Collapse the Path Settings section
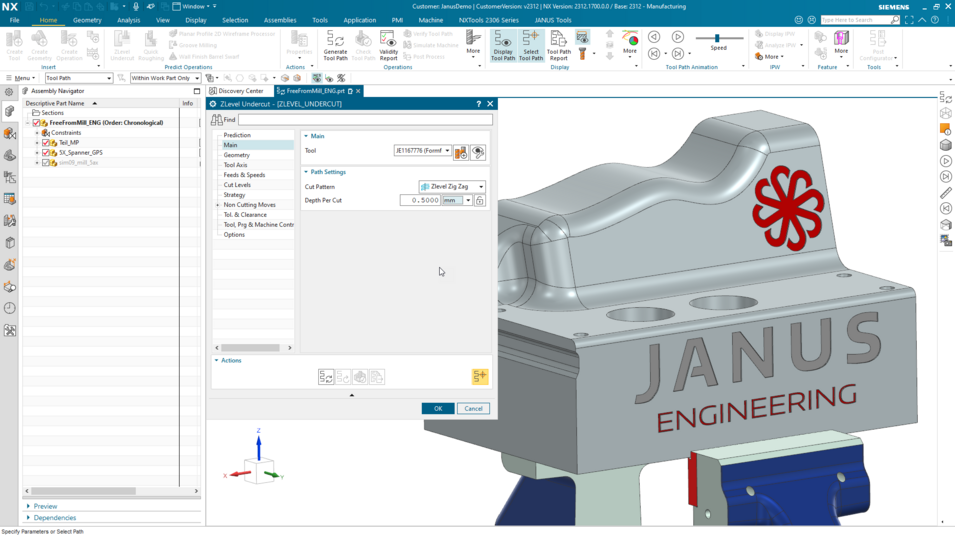The image size is (955, 537). point(306,172)
